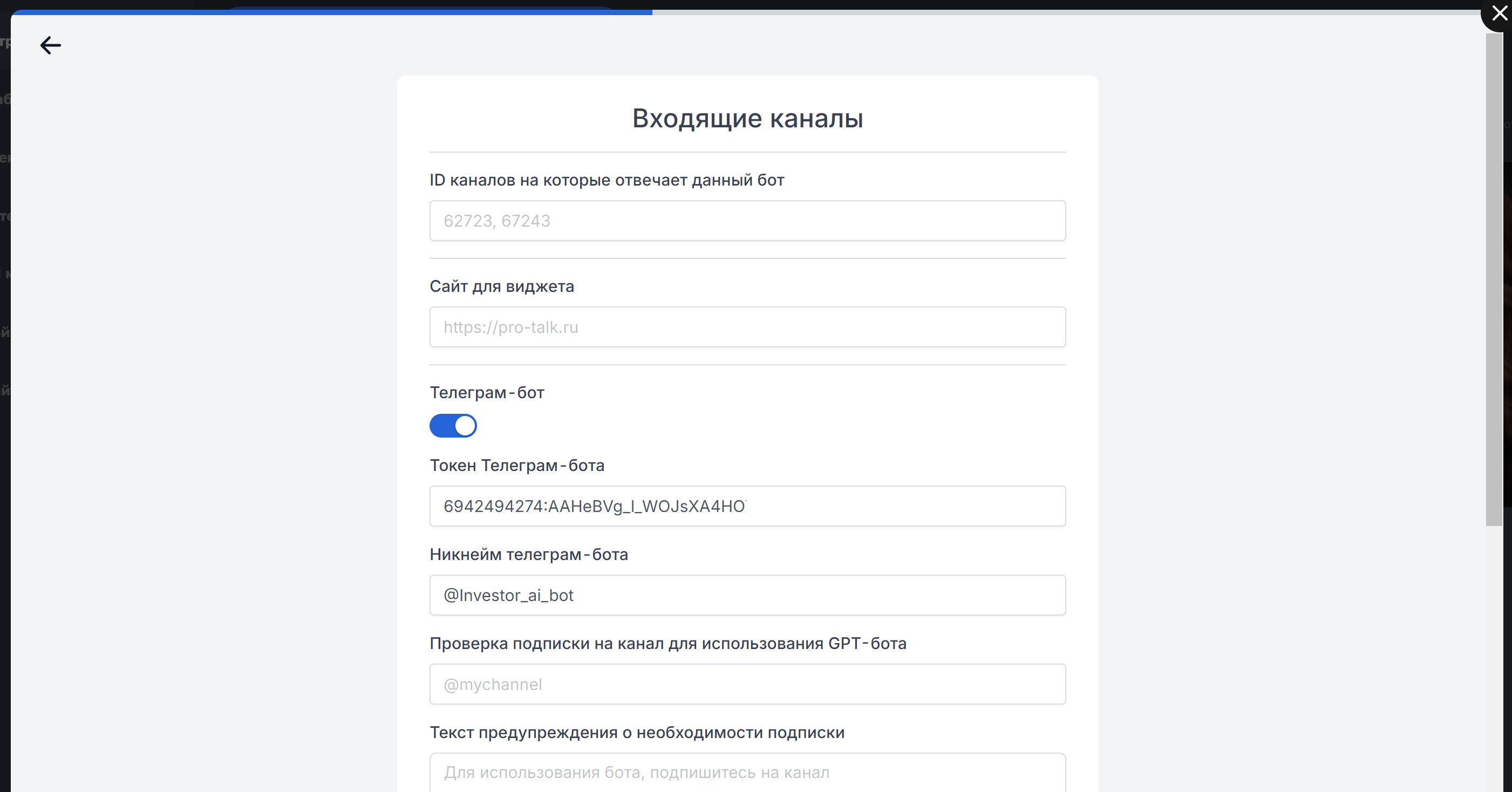
Task: Go back using the left arrow
Action: [51, 45]
